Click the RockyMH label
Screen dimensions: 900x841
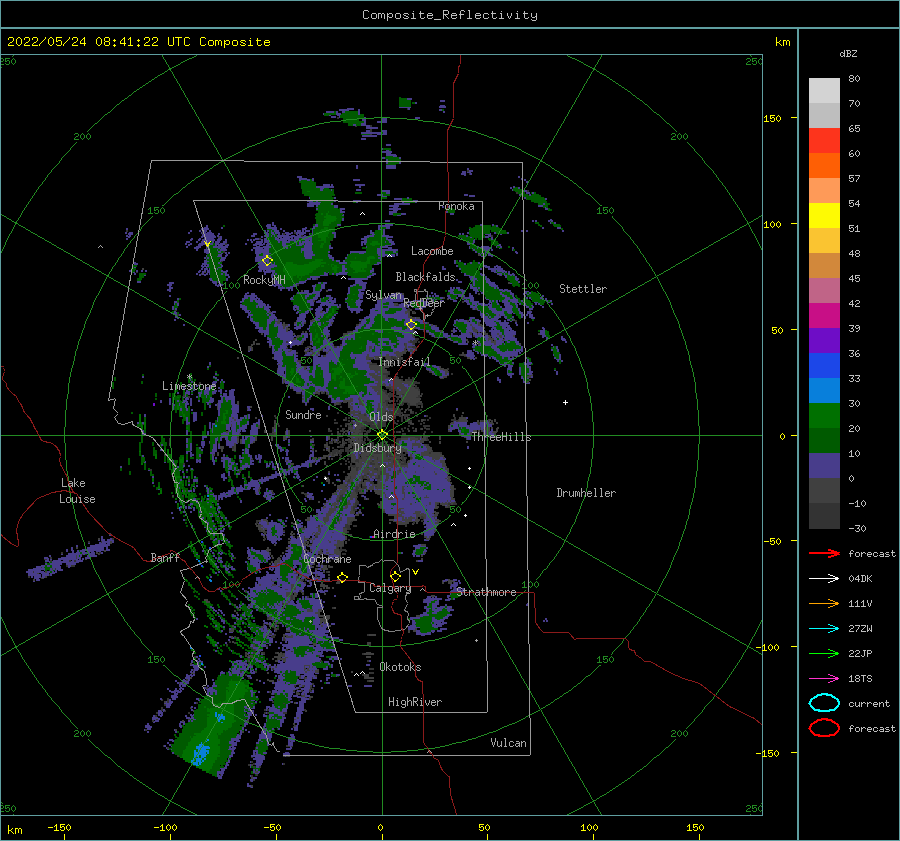(264, 280)
